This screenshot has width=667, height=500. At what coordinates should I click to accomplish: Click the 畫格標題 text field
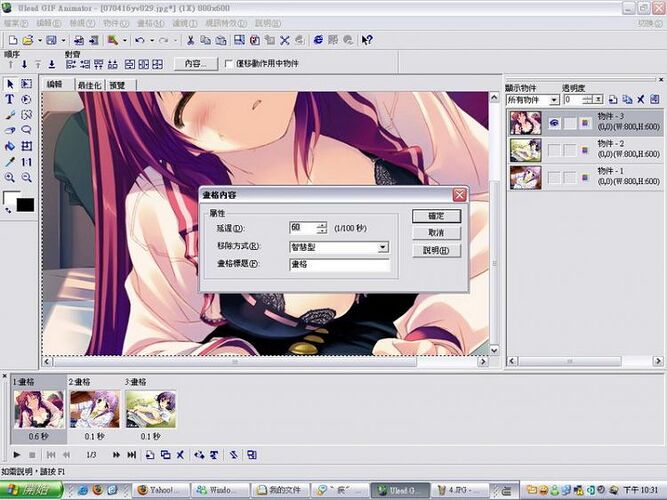339,264
